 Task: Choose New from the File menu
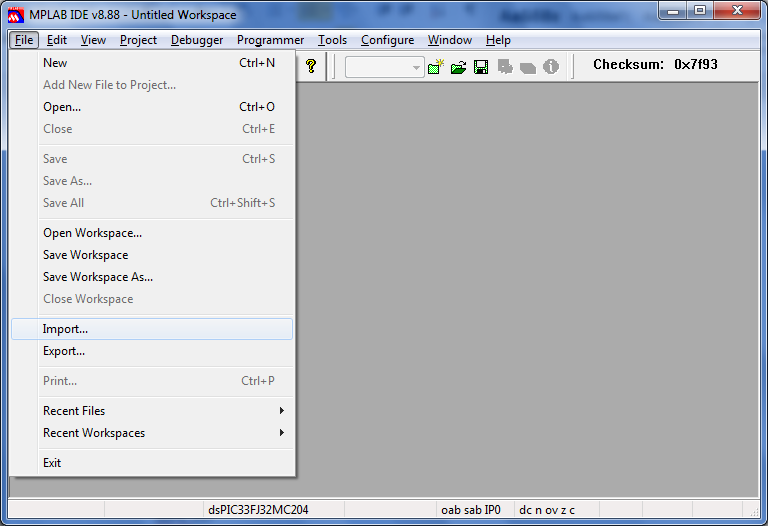click(152, 63)
